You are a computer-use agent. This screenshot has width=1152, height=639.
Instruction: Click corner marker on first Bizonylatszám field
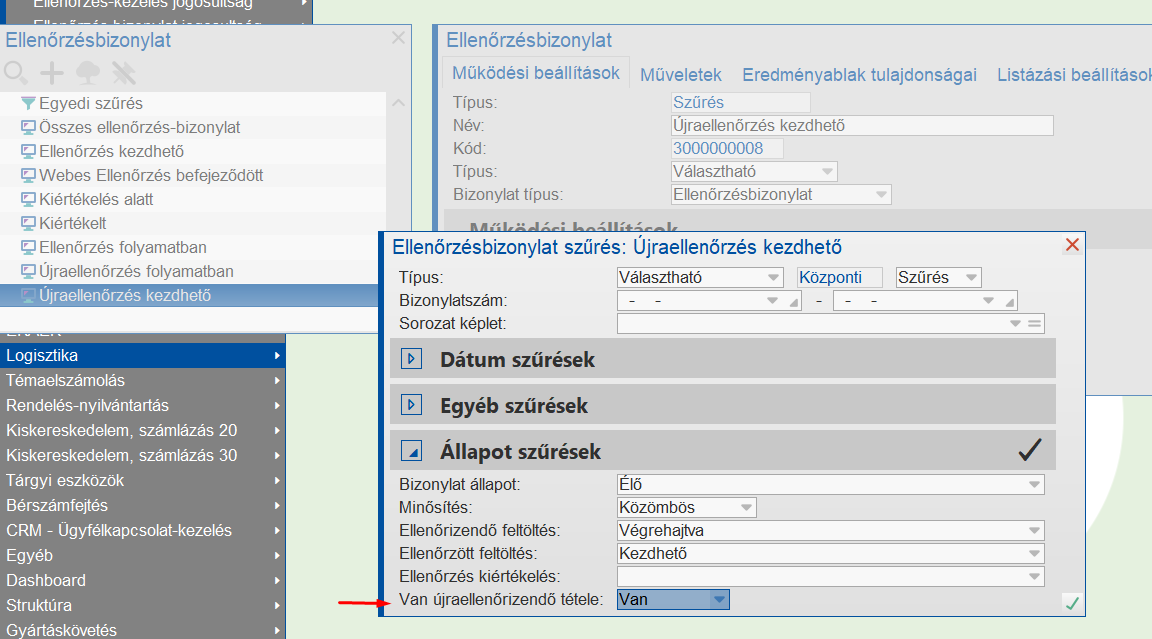point(794,303)
